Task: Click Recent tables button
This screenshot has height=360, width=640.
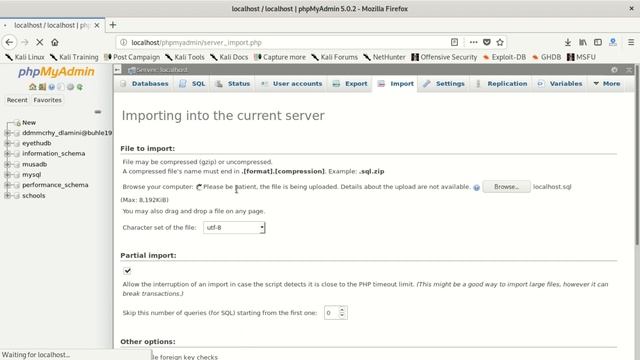Action: [x=17, y=100]
